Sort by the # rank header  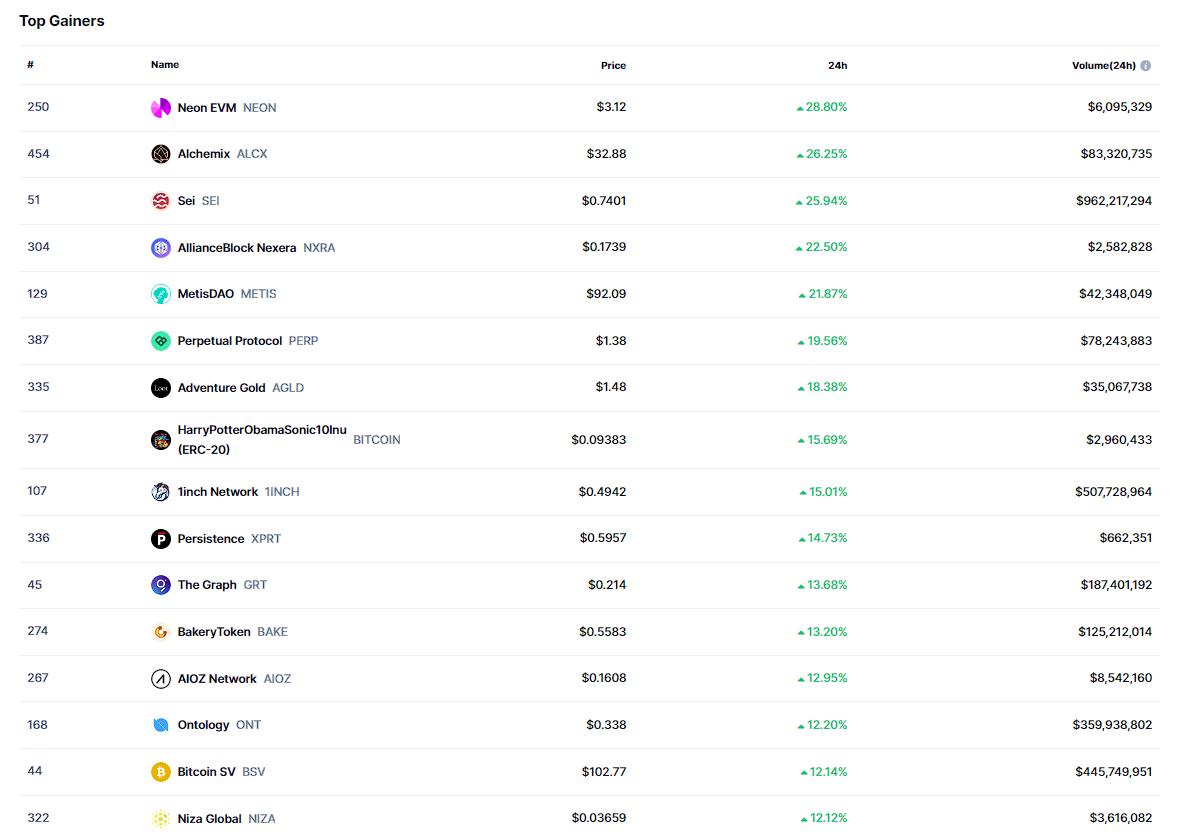(x=31, y=65)
